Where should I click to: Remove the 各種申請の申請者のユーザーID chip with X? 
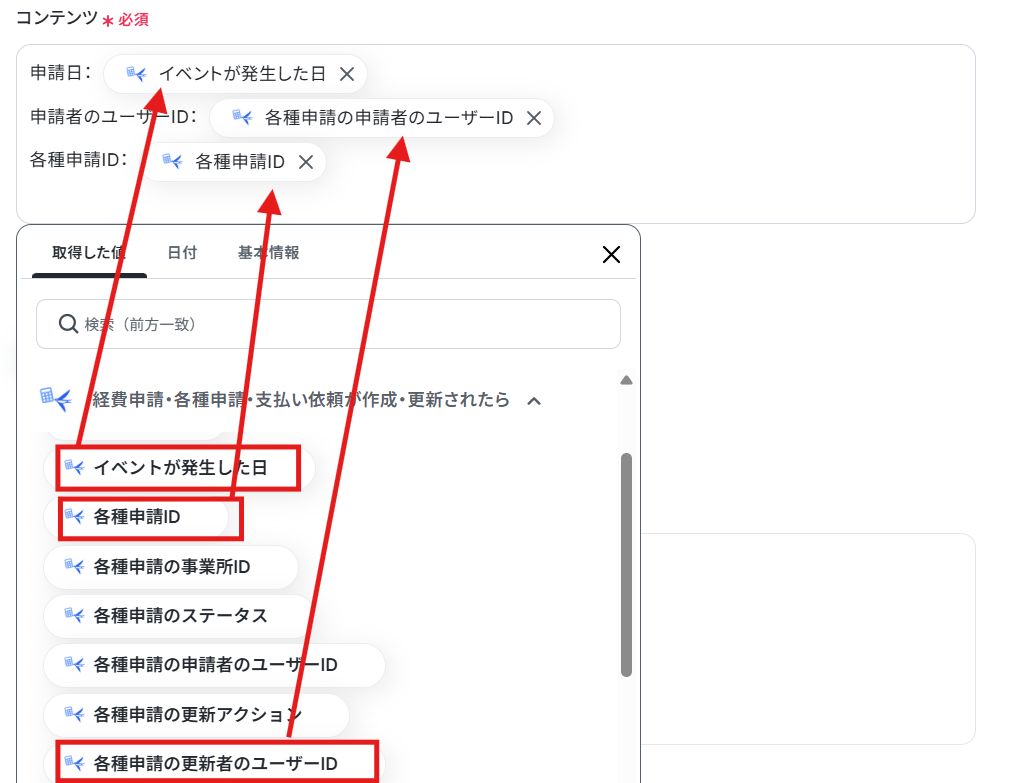click(x=534, y=118)
